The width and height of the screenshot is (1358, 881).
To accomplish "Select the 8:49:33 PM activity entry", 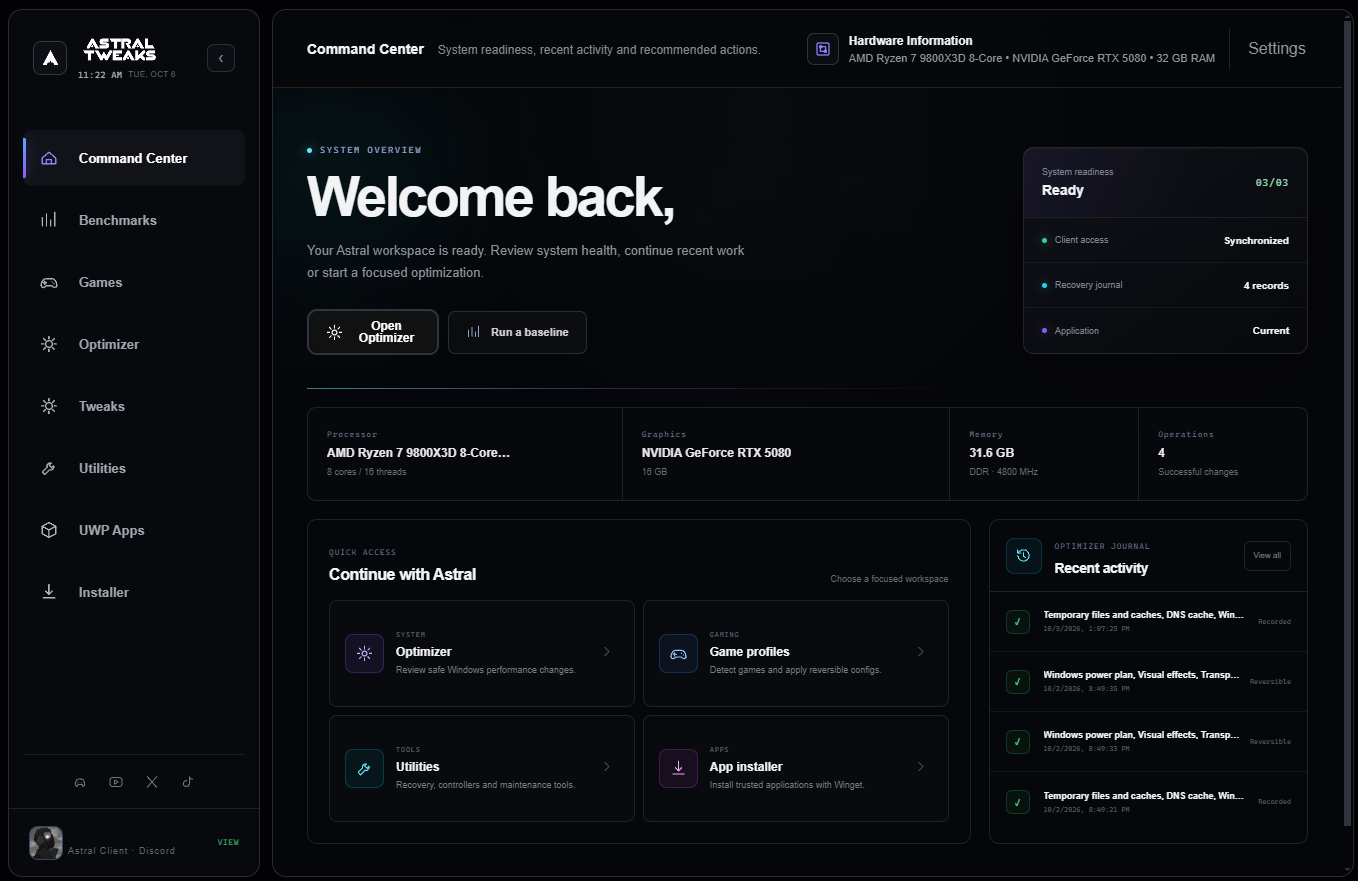I will pyautogui.click(x=1148, y=741).
